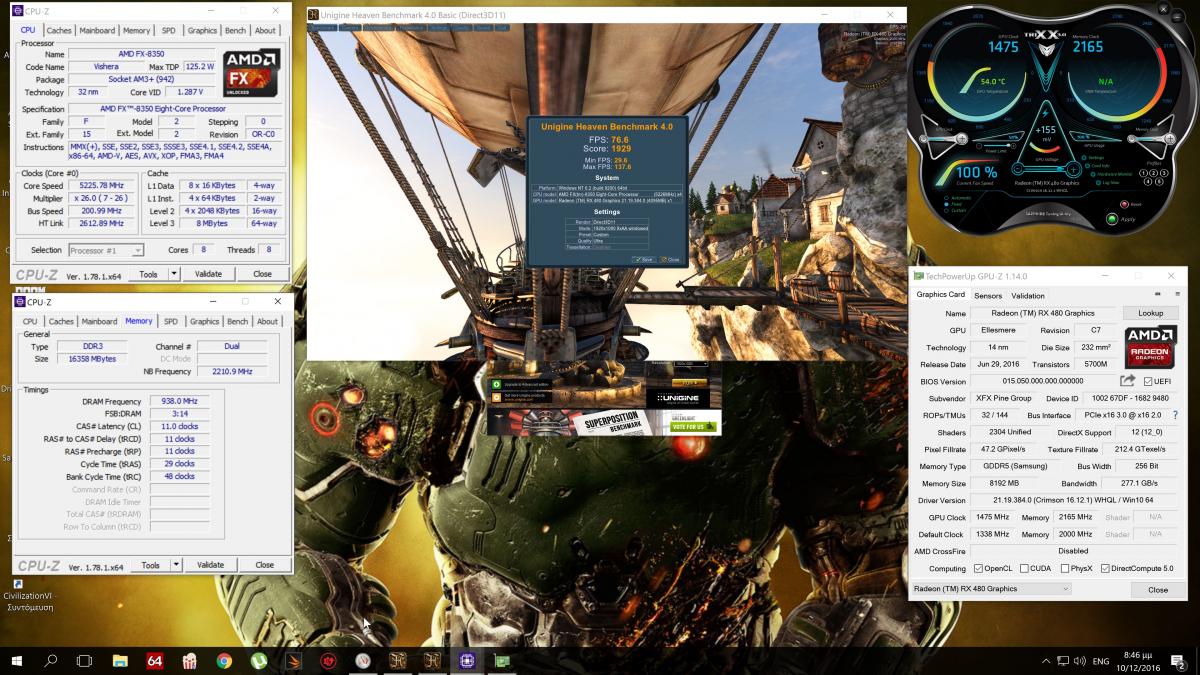Click the volume icon in system tray
Screen dimensions: 1200x675
tap(1078, 661)
